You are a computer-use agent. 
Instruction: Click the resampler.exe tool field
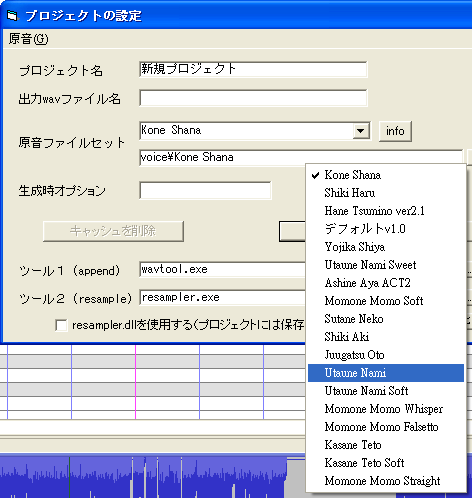[223, 297]
